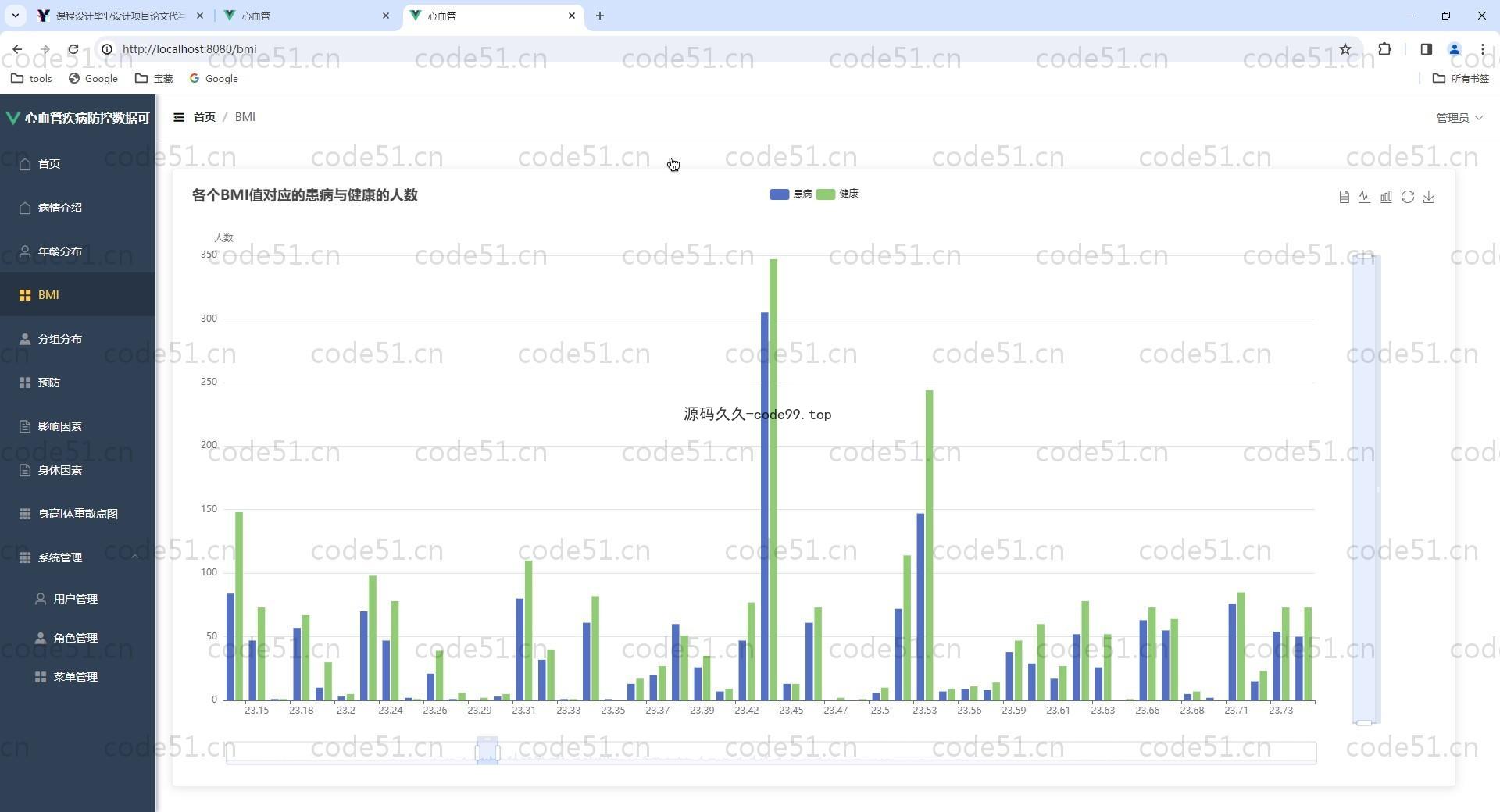1500x812 pixels.
Task: Switch chart to line view icon
Action: click(1365, 197)
